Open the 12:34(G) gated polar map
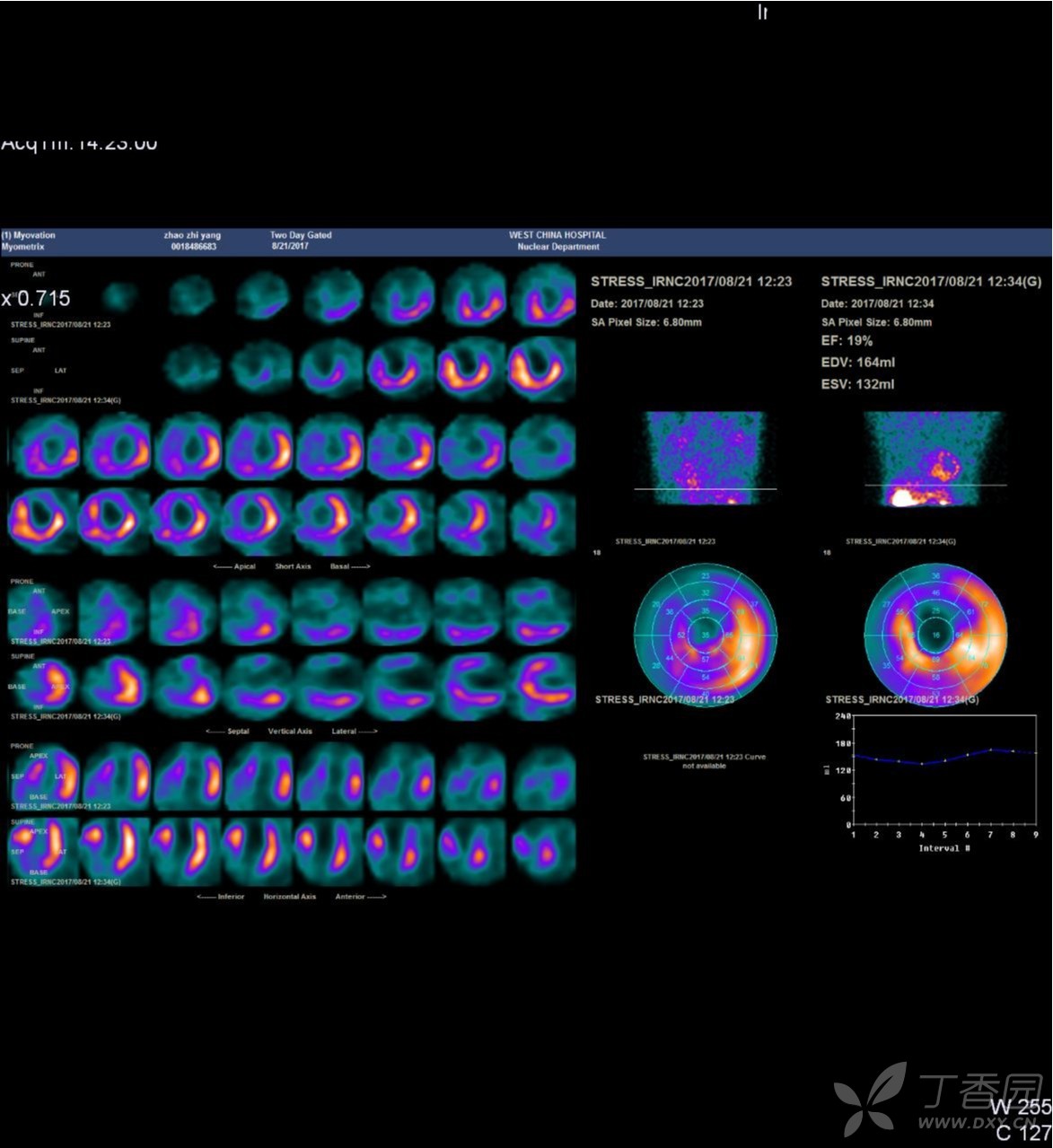The width and height of the screenshot is (1053, 1148). [935, 634]
